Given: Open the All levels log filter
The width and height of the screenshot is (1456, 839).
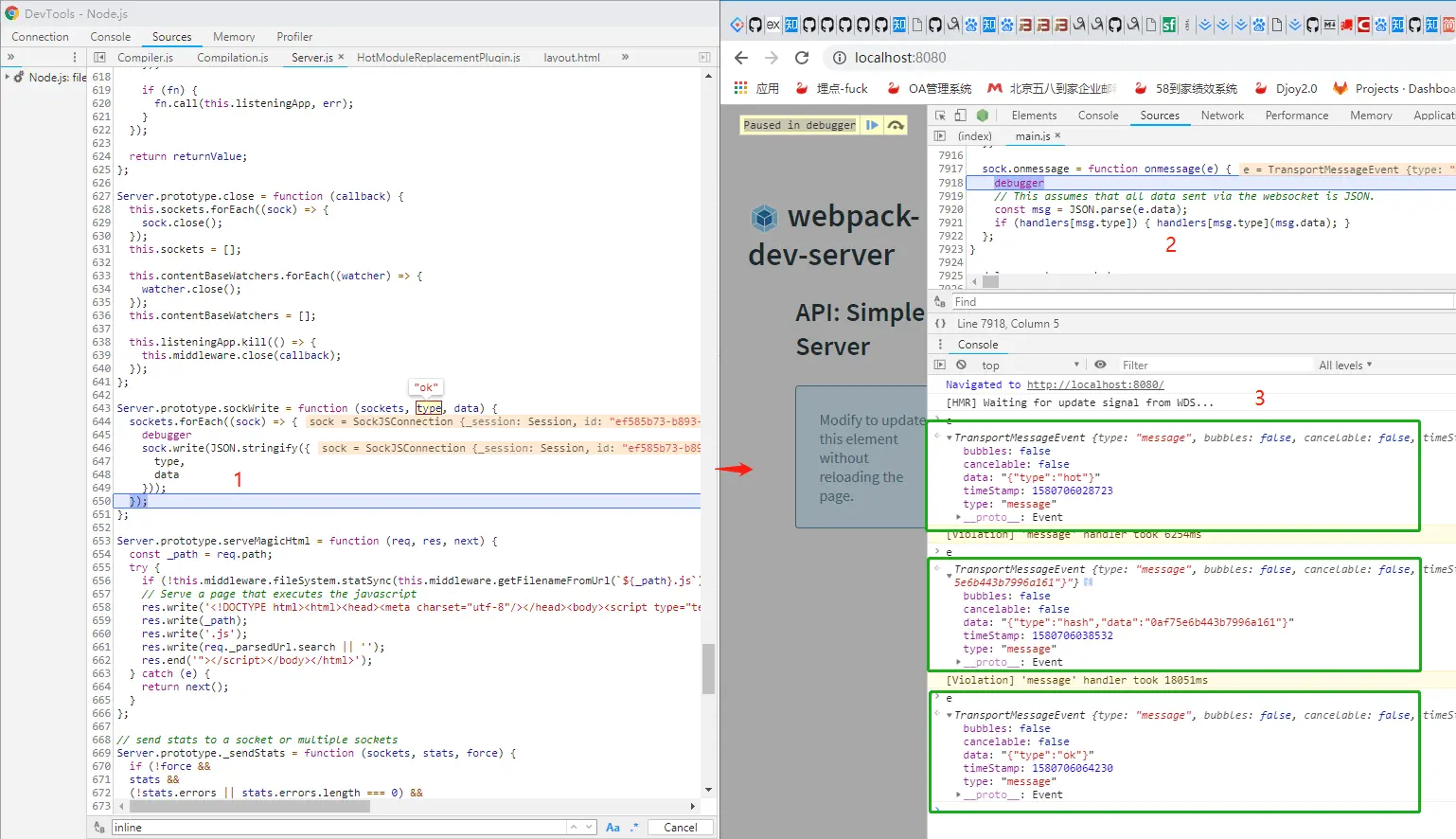Looking at the screenshot, I should tap(1345, 366).
